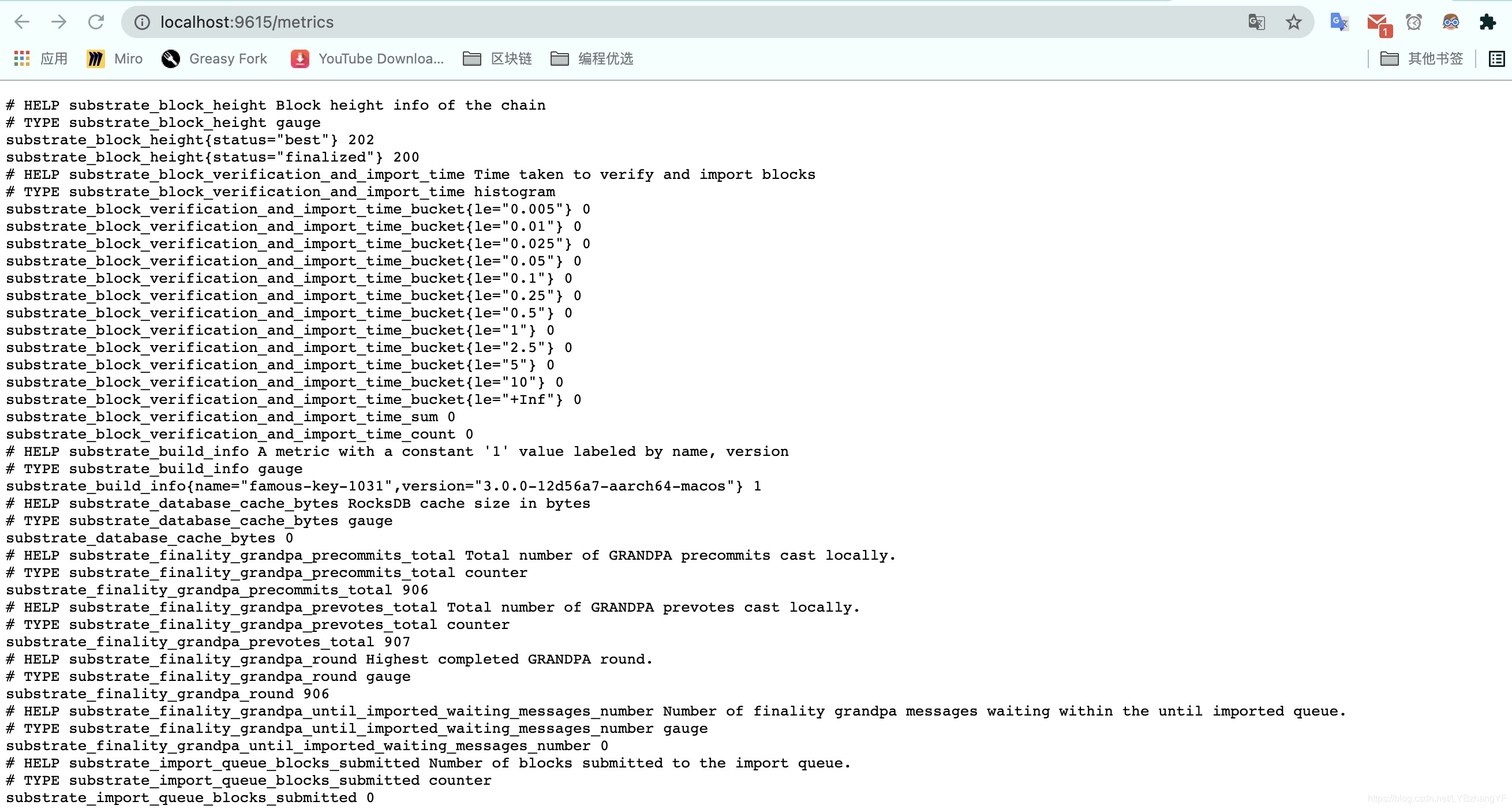
Task: View site information icon in address bar
Action: pyautogui.click(x=142, y=23)
